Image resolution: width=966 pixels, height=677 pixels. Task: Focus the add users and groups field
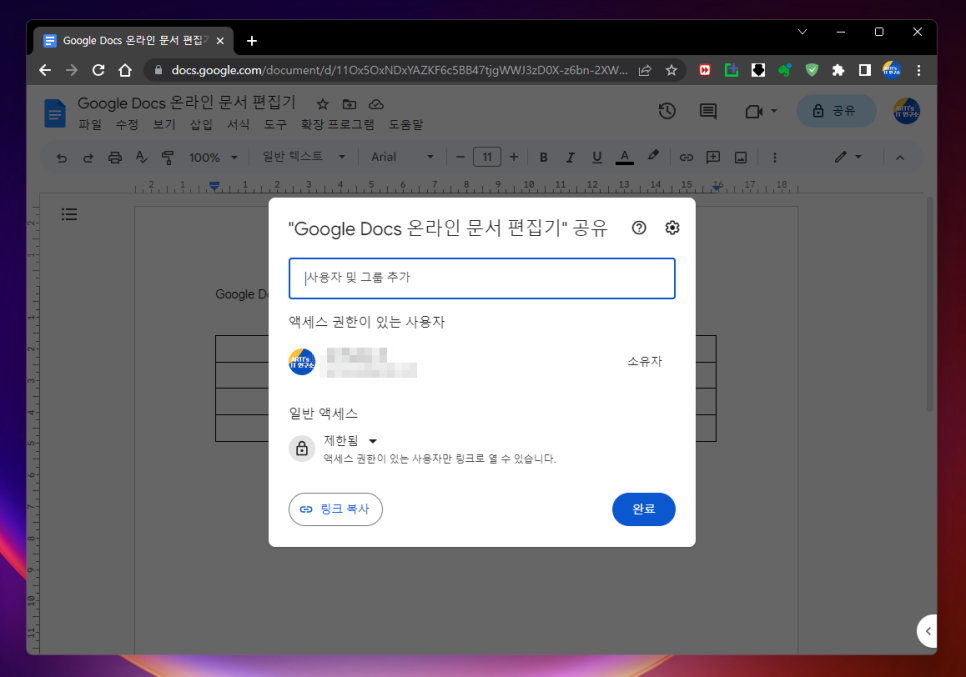point(482,278)
